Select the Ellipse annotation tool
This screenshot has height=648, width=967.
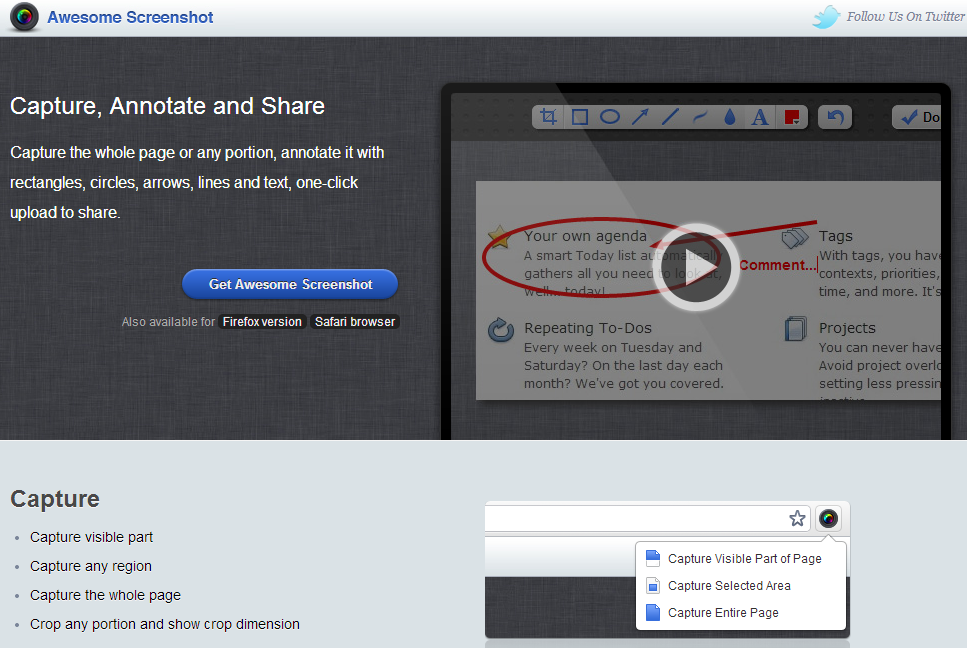(x=610, y=117)
